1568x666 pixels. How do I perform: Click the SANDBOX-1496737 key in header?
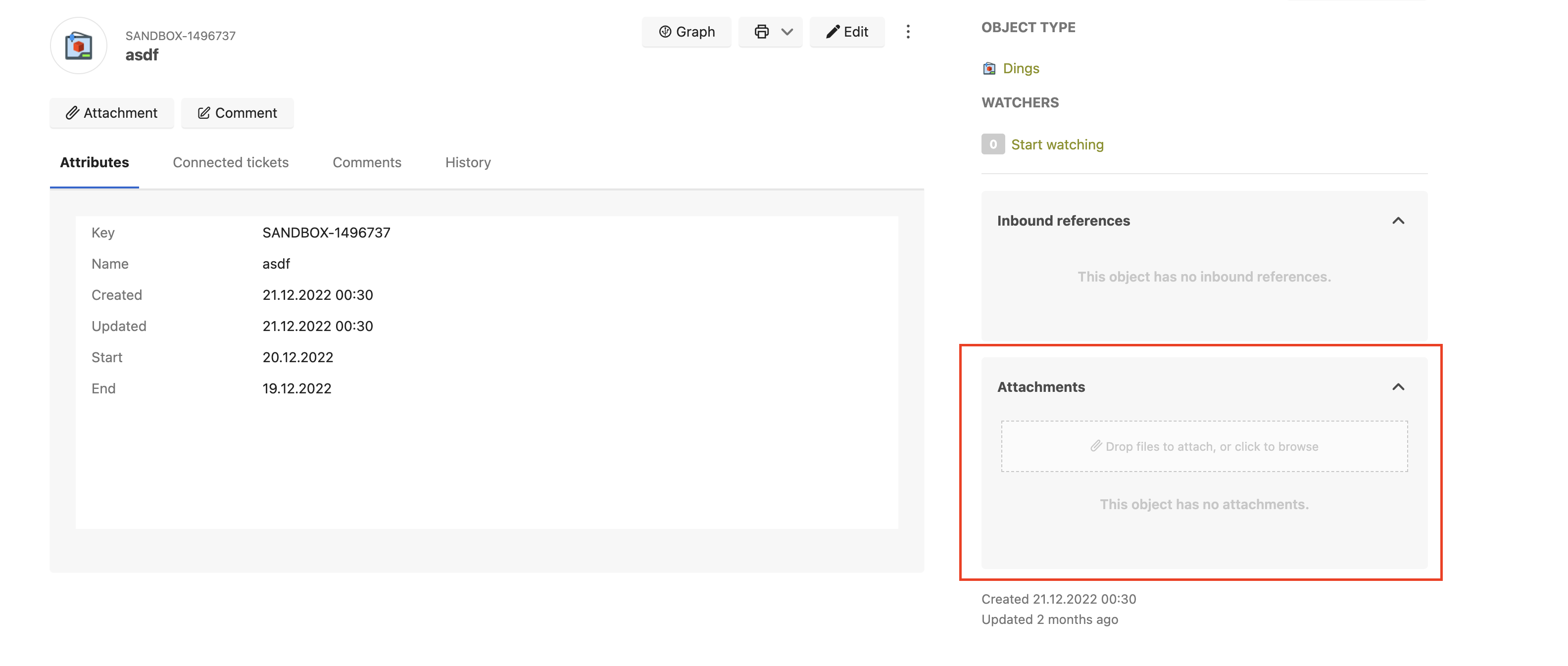(x=180, y=36)
